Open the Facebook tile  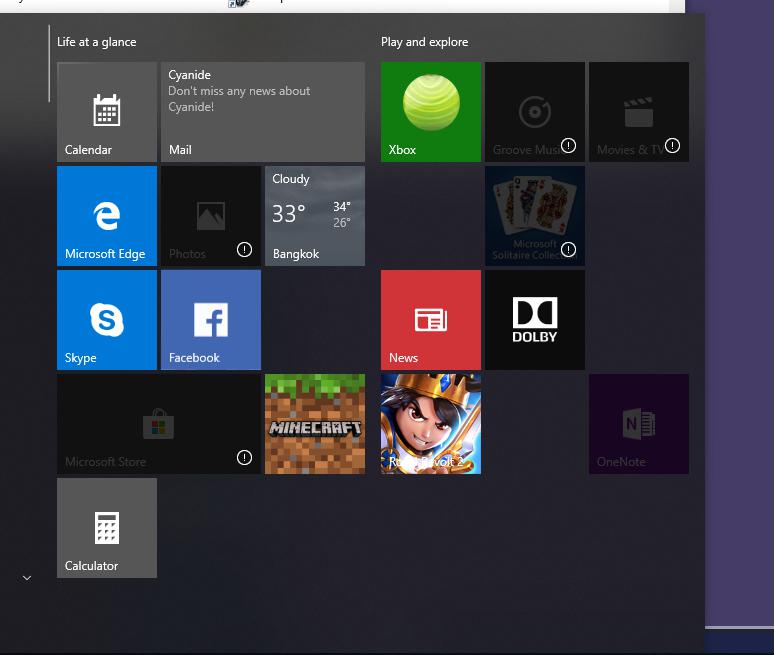pyautogui.click(x=211, y=320)
